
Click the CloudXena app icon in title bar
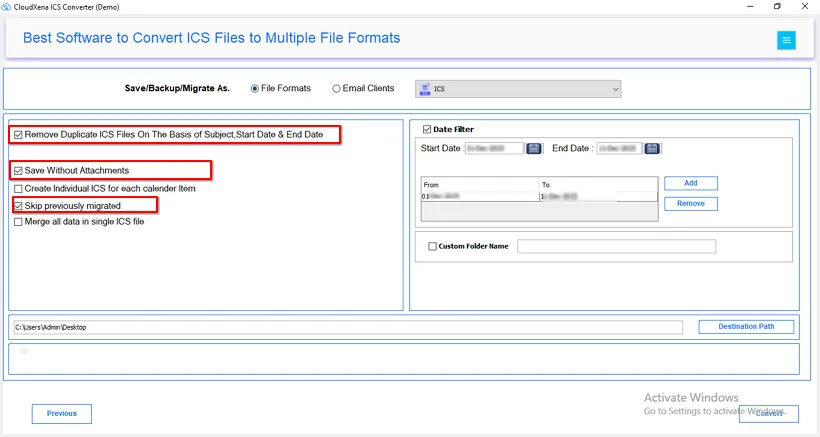[6, 7]
